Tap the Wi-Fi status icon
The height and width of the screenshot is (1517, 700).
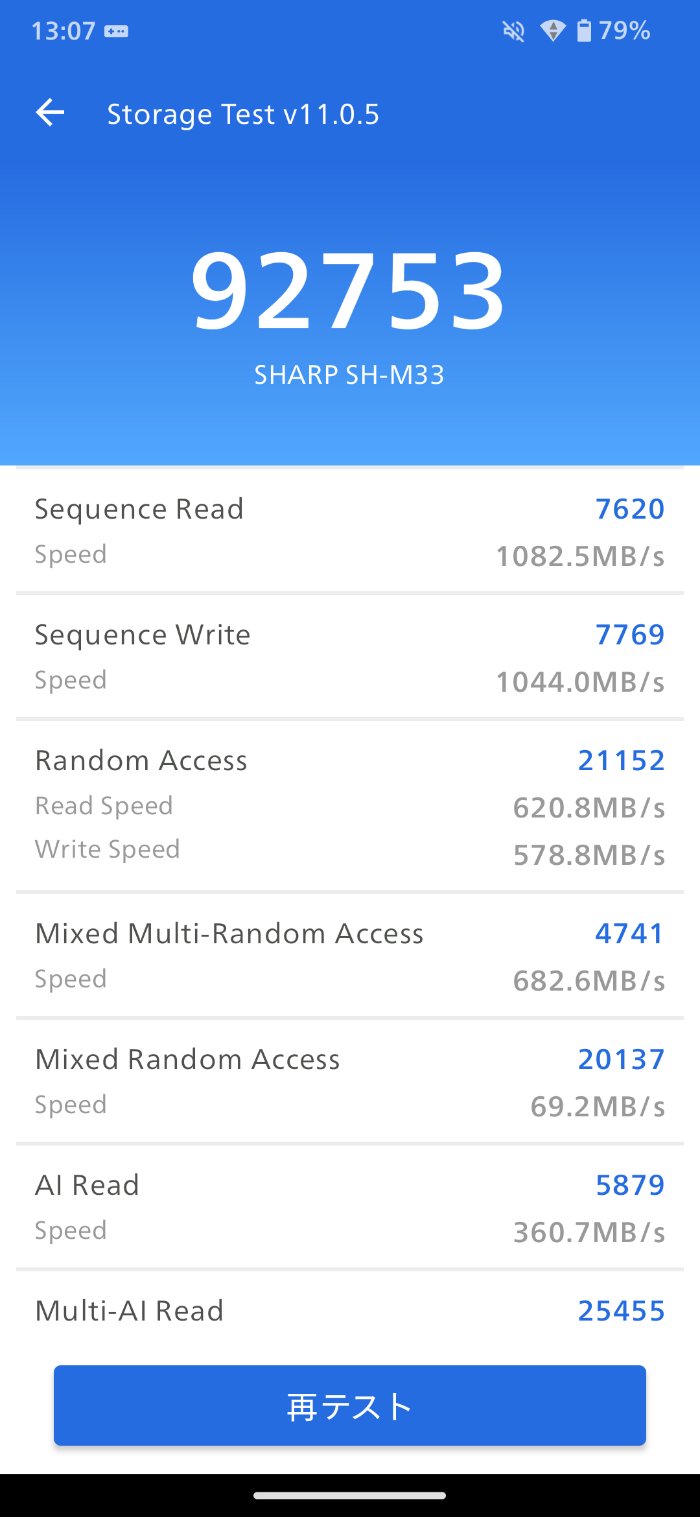(x=552, y=31)
